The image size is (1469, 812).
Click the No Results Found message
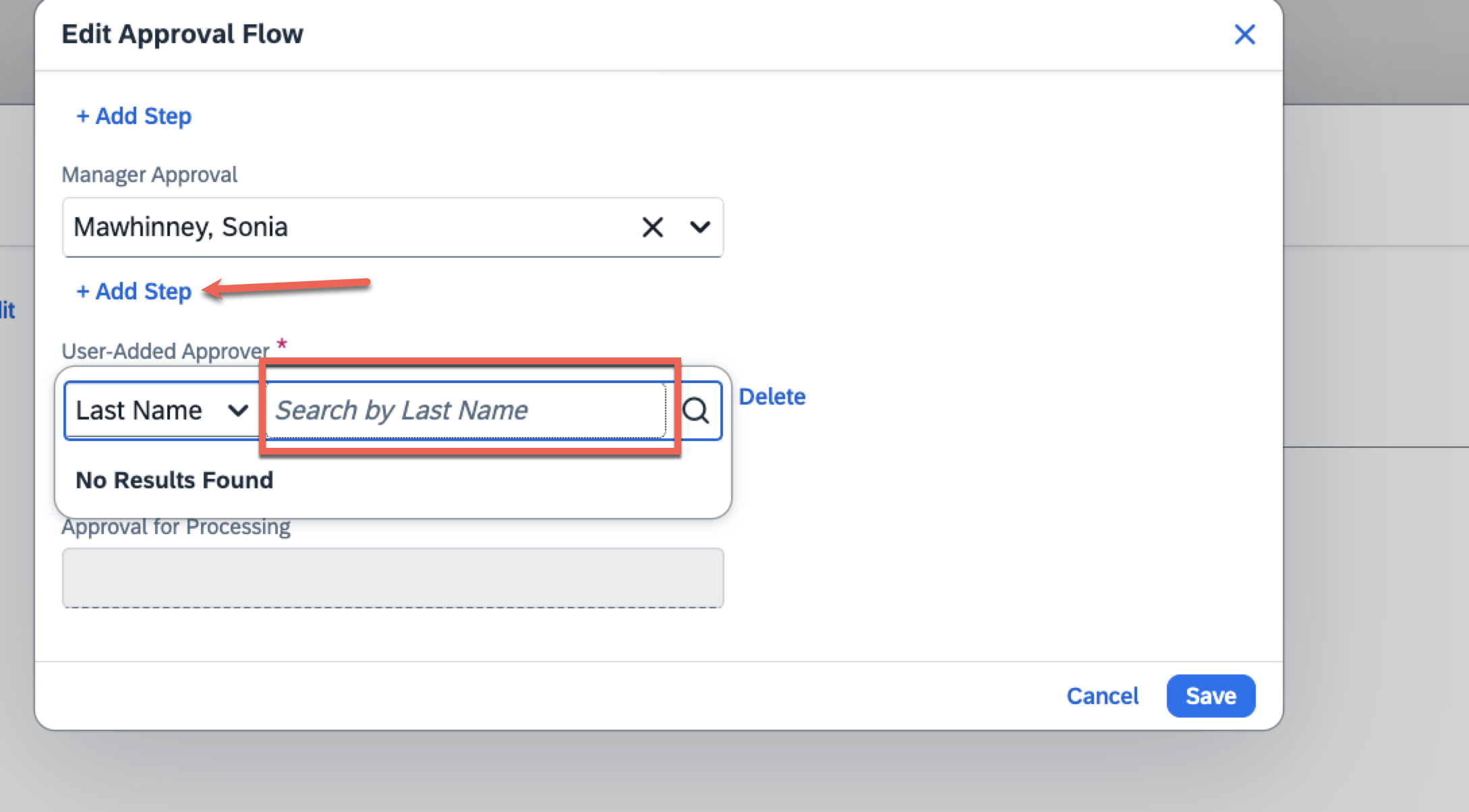175,480
